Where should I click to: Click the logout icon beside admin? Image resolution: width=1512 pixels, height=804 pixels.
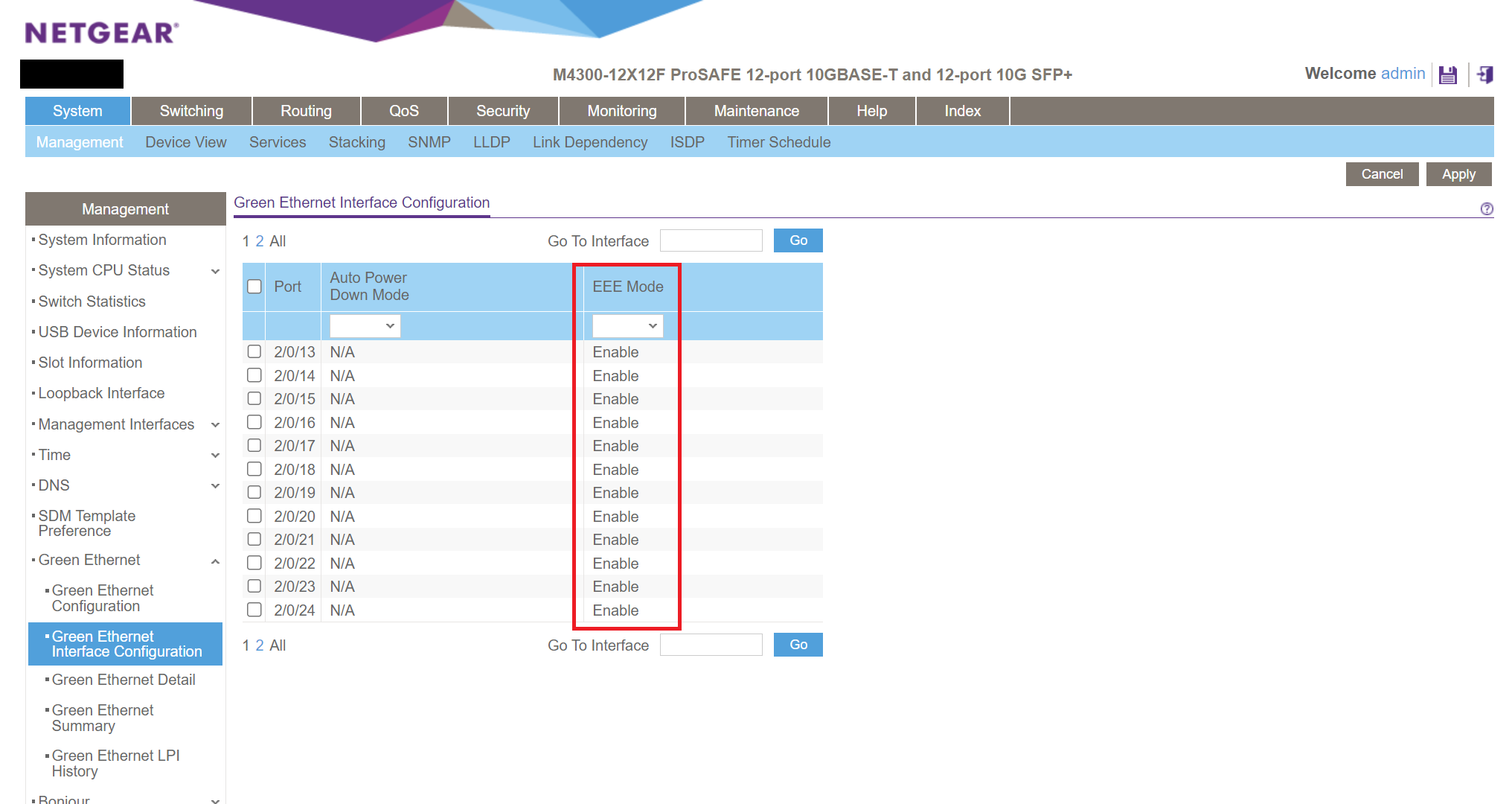click(1484, 74)
